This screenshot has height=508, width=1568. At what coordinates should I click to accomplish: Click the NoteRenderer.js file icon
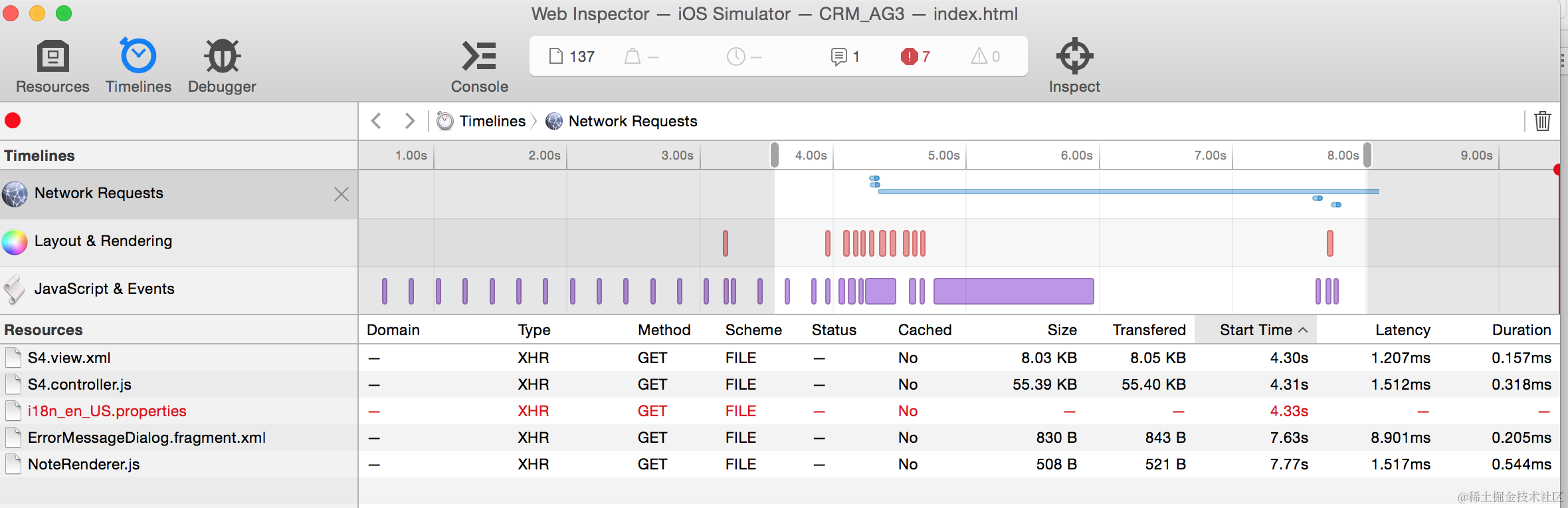(x=13, y=464)
